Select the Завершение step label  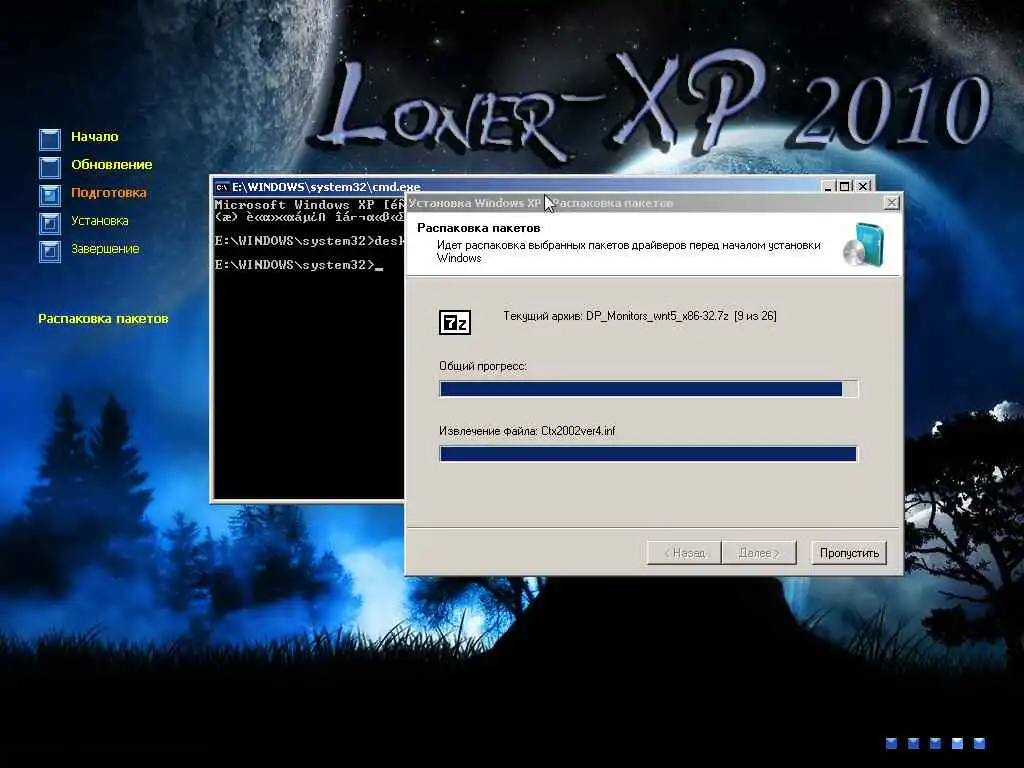[x=105, y=249]
